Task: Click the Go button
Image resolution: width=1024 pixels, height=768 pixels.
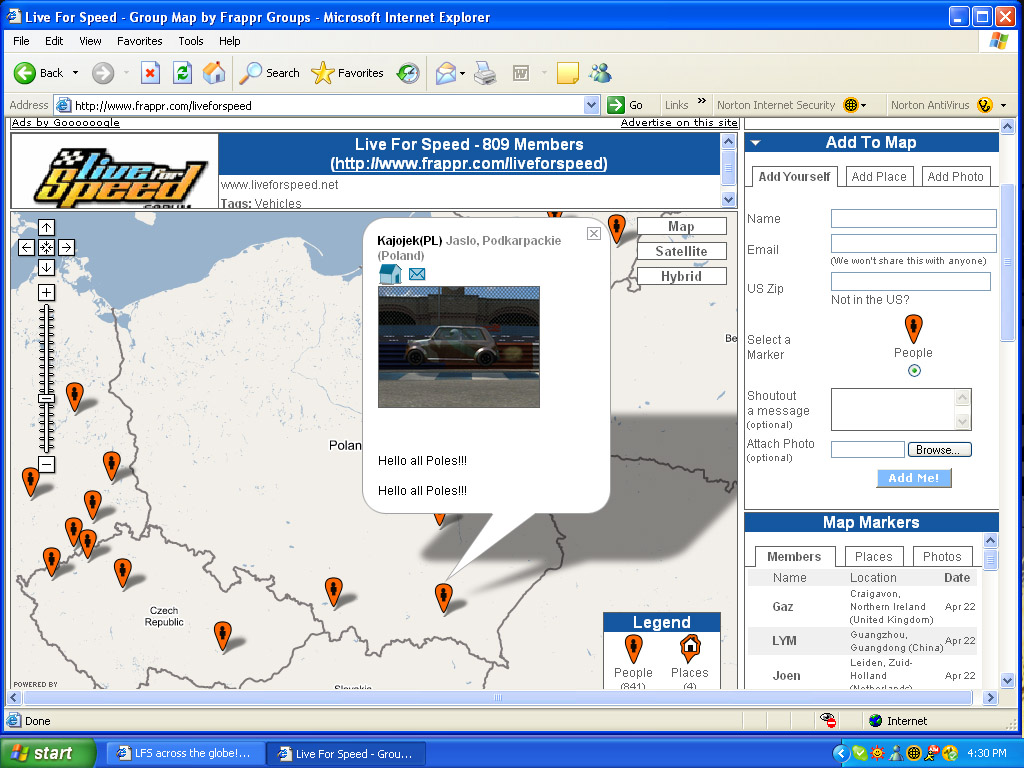Action: click(625, 105)
